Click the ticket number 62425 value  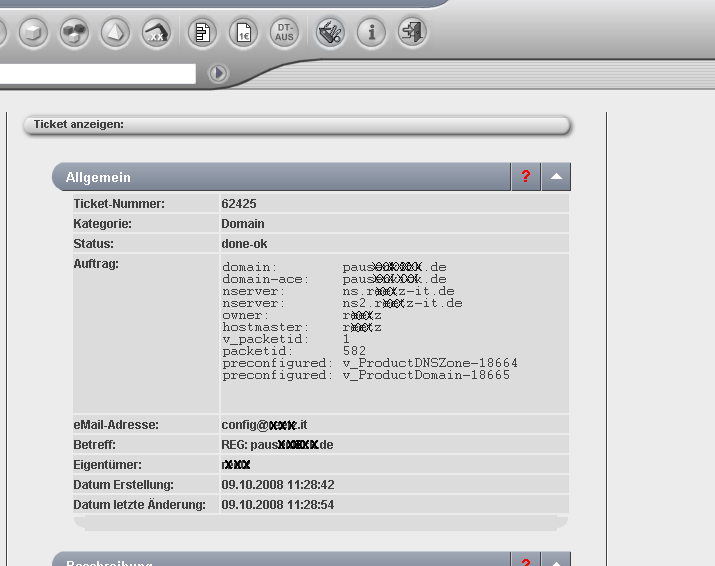pyautogui.click(x=239, y=204)
